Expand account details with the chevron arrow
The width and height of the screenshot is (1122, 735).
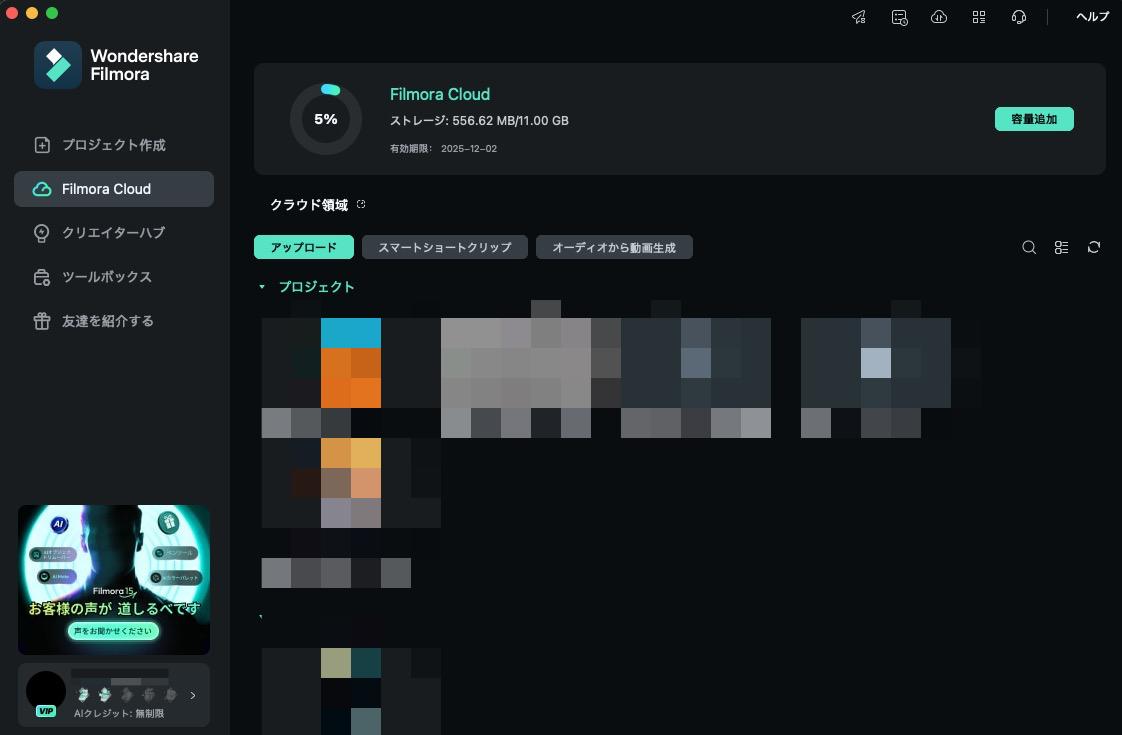pos(193,695)
